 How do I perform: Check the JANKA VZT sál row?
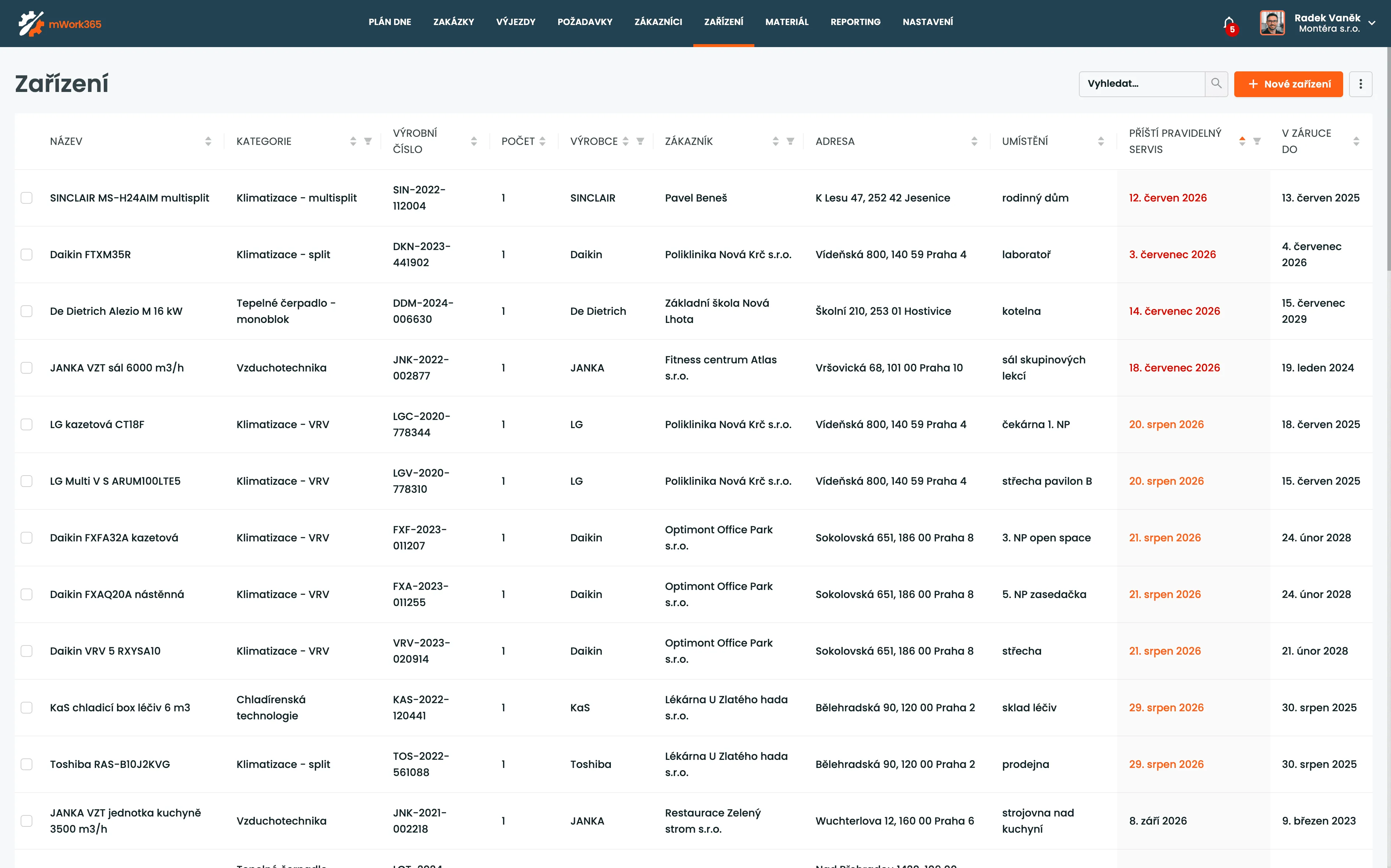26,368
